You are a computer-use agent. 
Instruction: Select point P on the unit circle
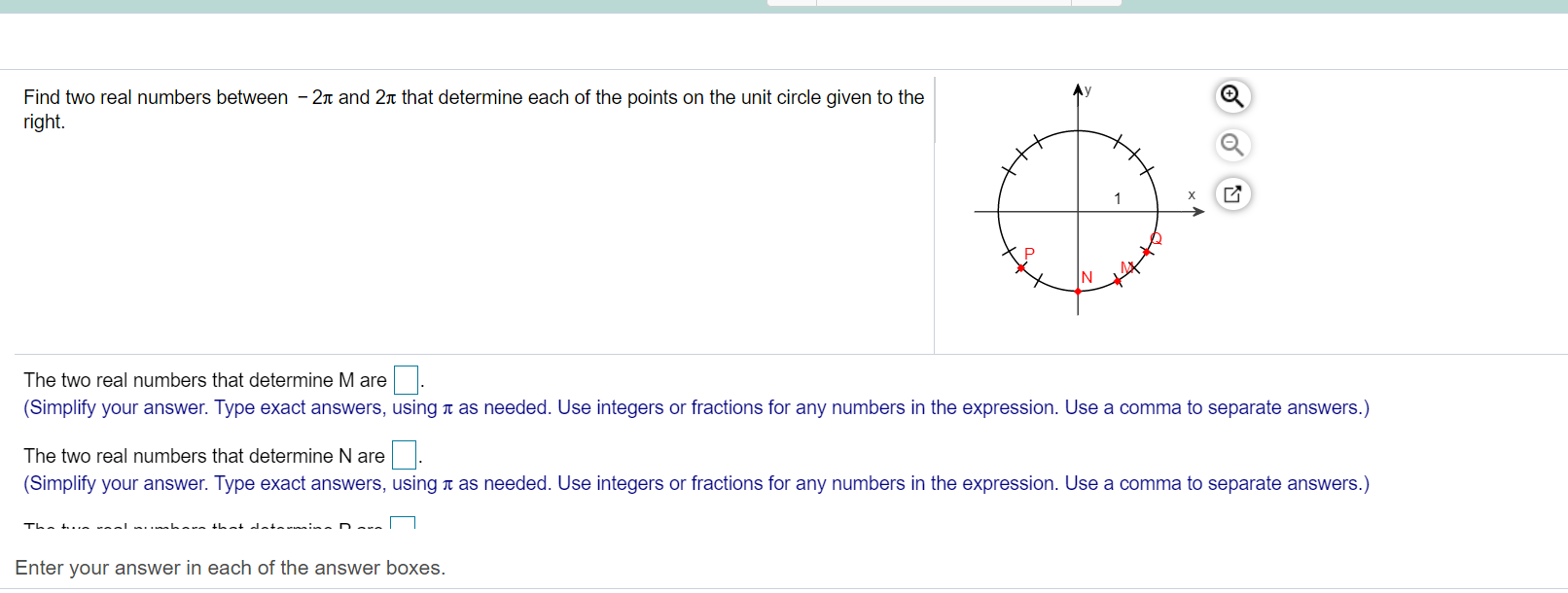pyautogui.click(x=1020, y=267)
